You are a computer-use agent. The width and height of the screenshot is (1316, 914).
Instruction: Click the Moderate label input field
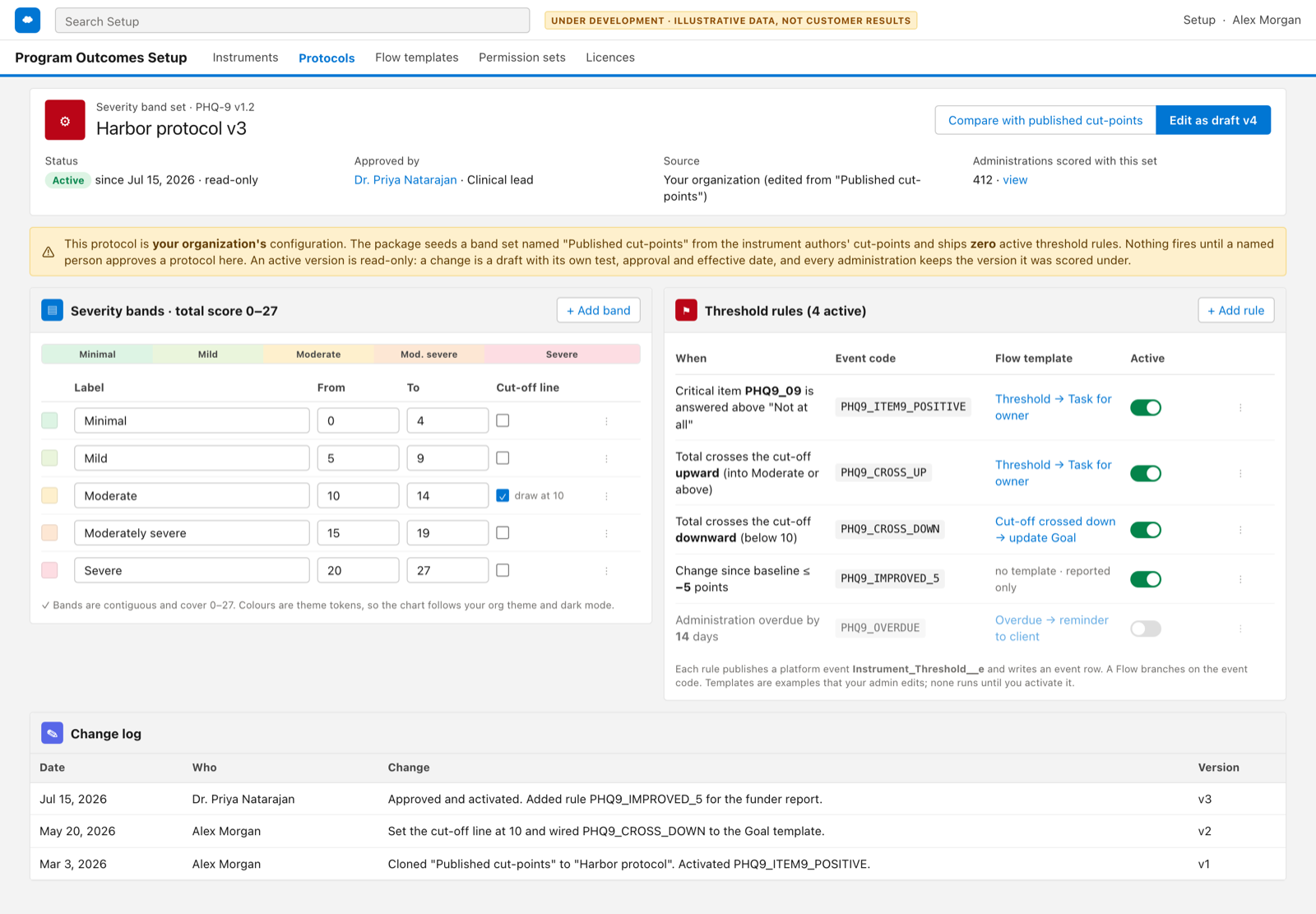pos(192,495)
